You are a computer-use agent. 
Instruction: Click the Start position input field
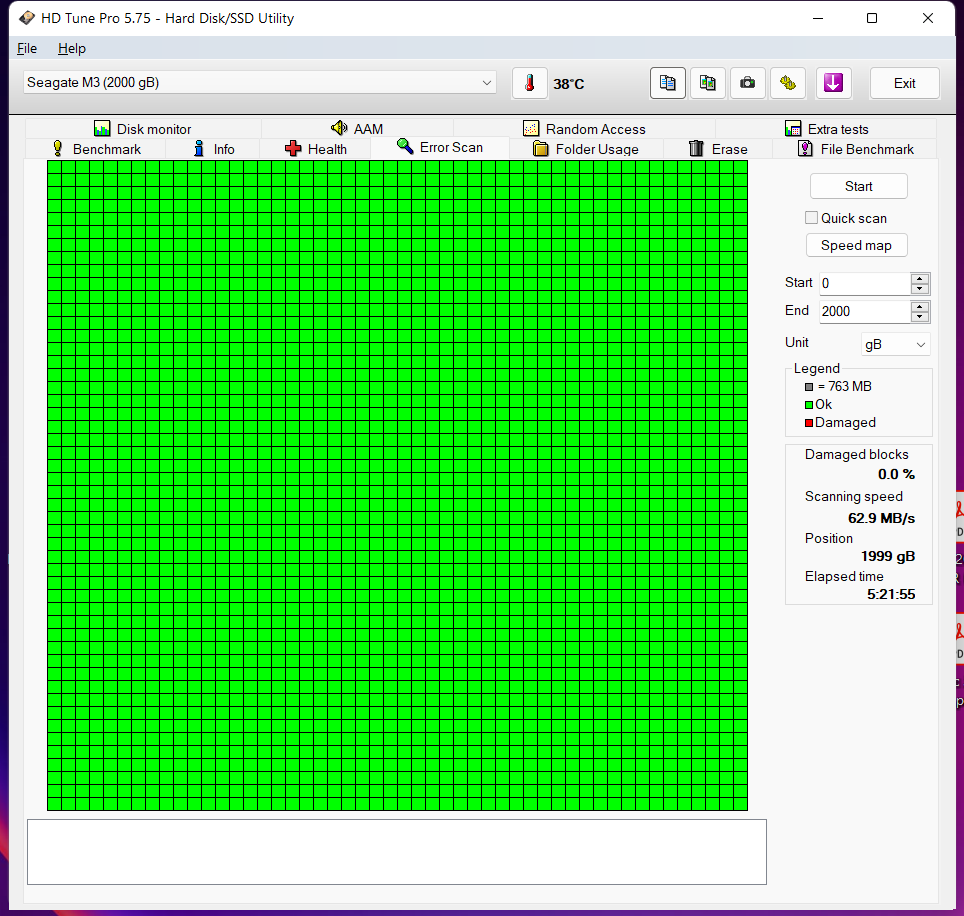[x=865, y=283]
